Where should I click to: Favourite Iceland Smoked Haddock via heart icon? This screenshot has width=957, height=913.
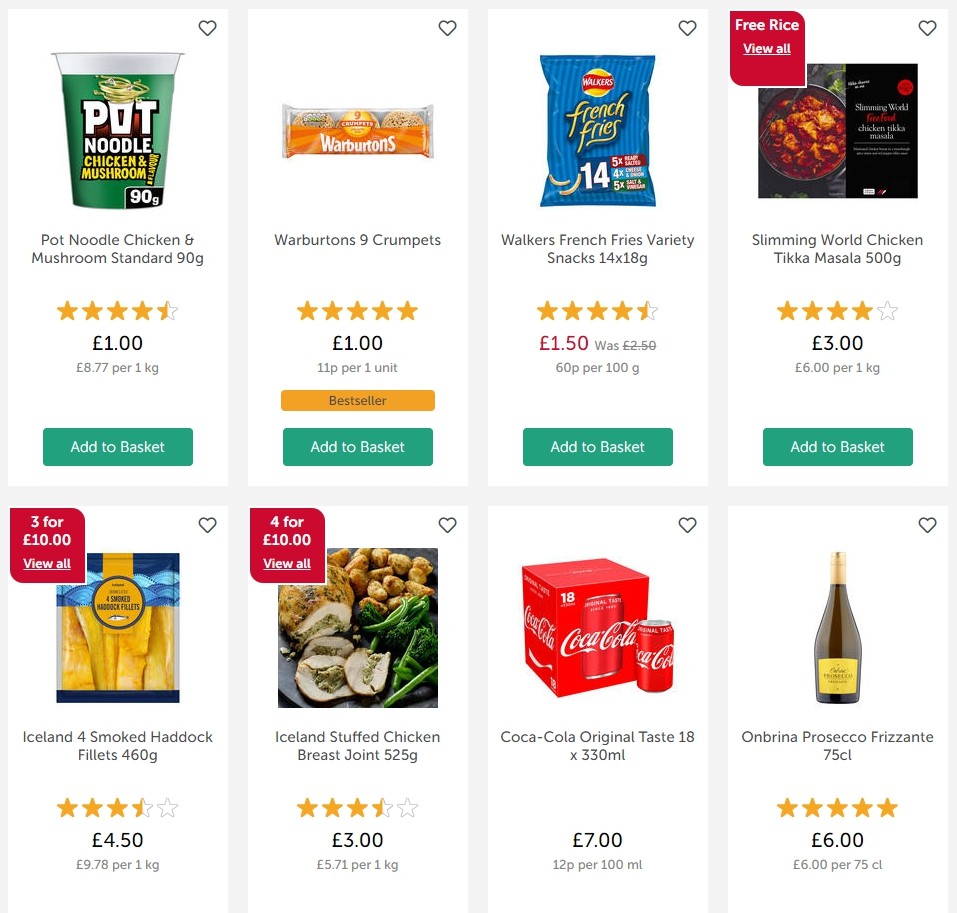pos(207,524)
